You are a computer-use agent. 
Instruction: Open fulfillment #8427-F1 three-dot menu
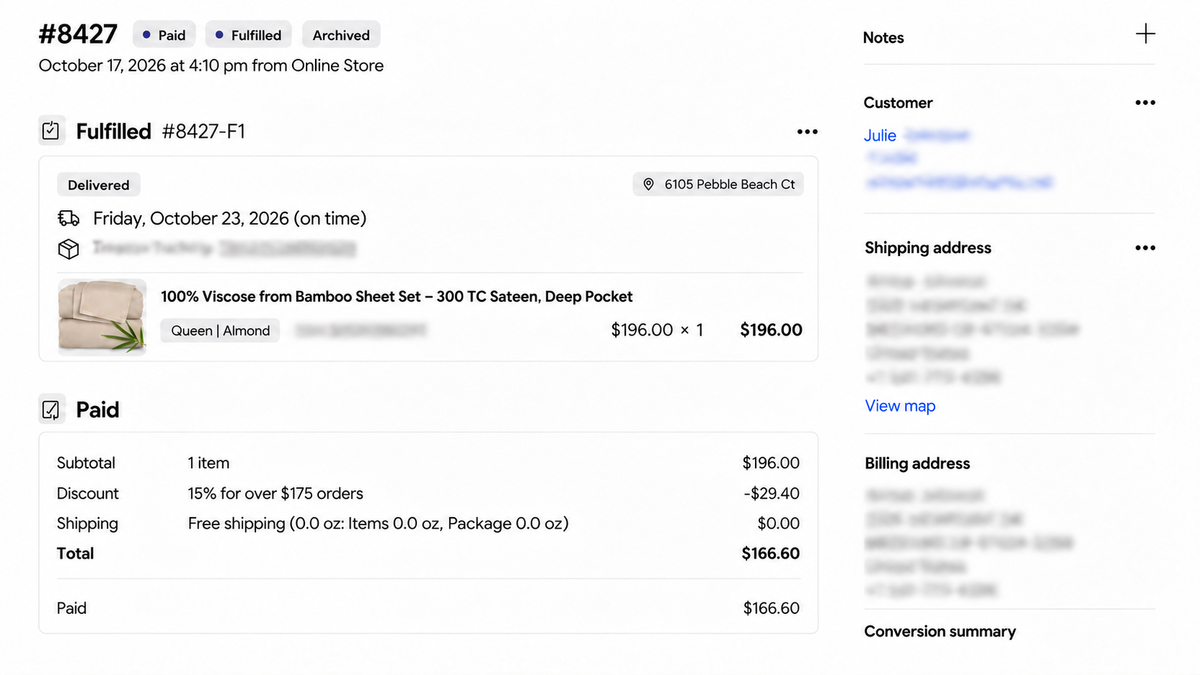pyautogui.click(x=807, y=132)
